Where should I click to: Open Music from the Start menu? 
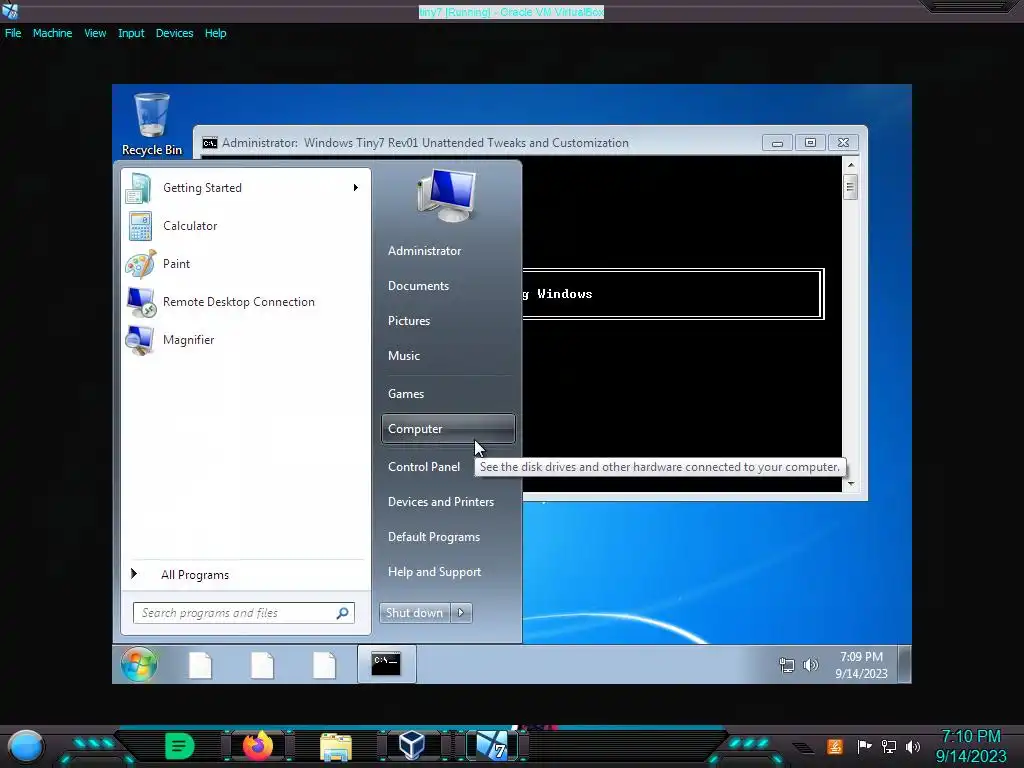click(x=404, y=356)
